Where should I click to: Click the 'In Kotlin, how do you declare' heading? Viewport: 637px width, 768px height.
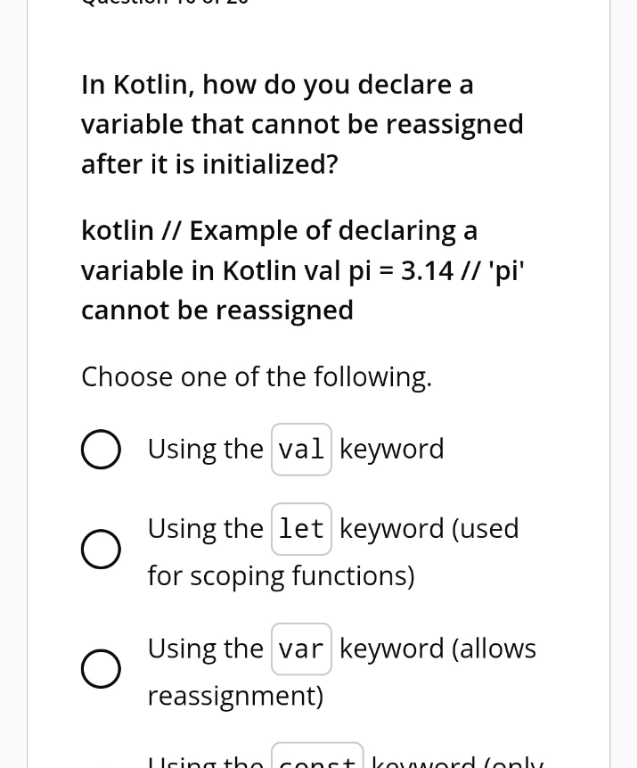(277, 85)
